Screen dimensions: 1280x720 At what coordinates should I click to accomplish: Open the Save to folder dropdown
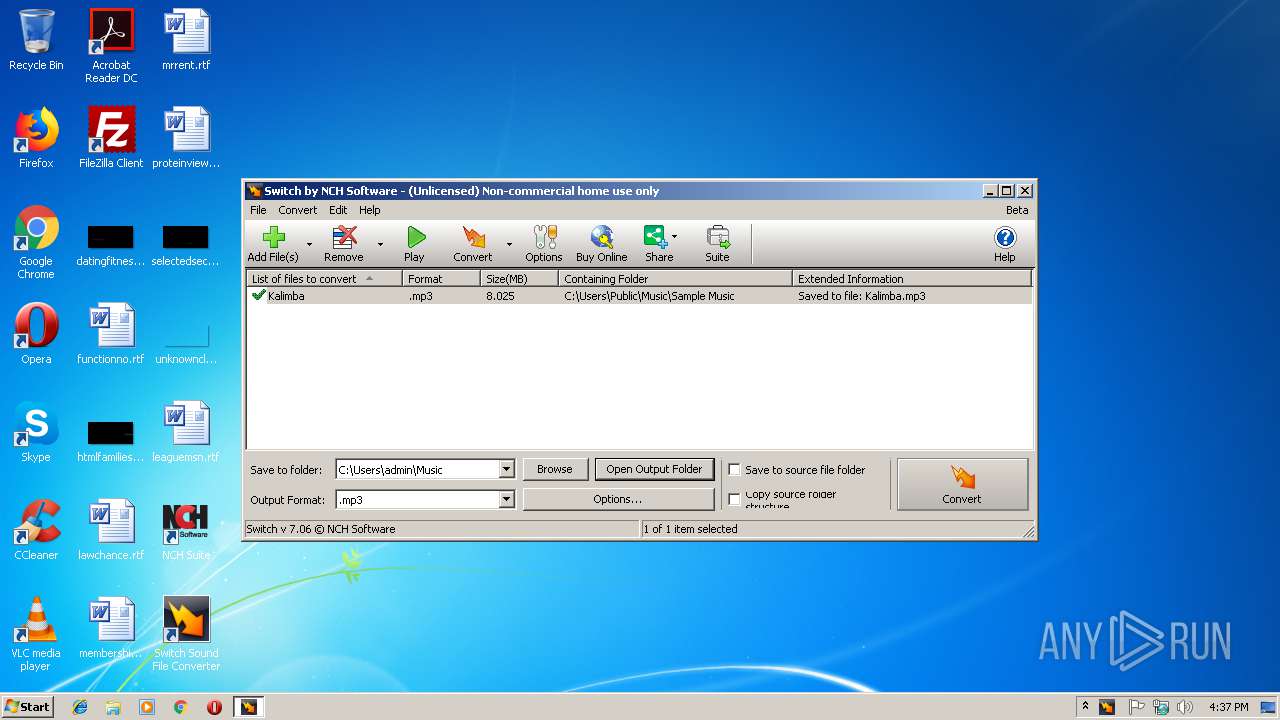[x=506, y=469]
